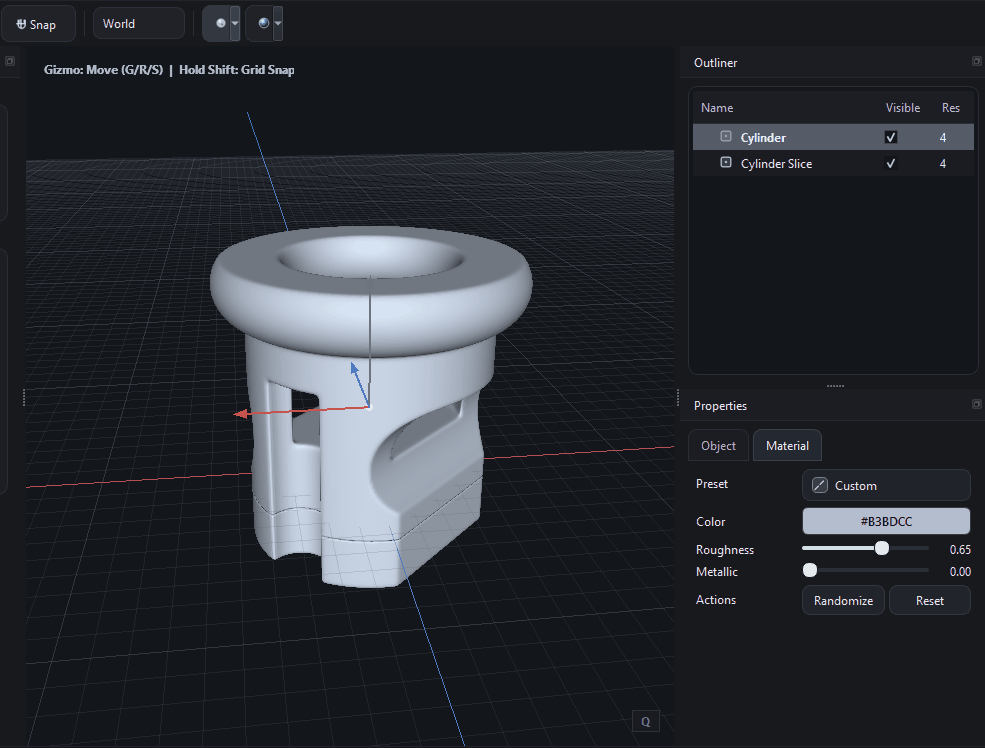Open the Custom material preset dropdown

[885, 485]
